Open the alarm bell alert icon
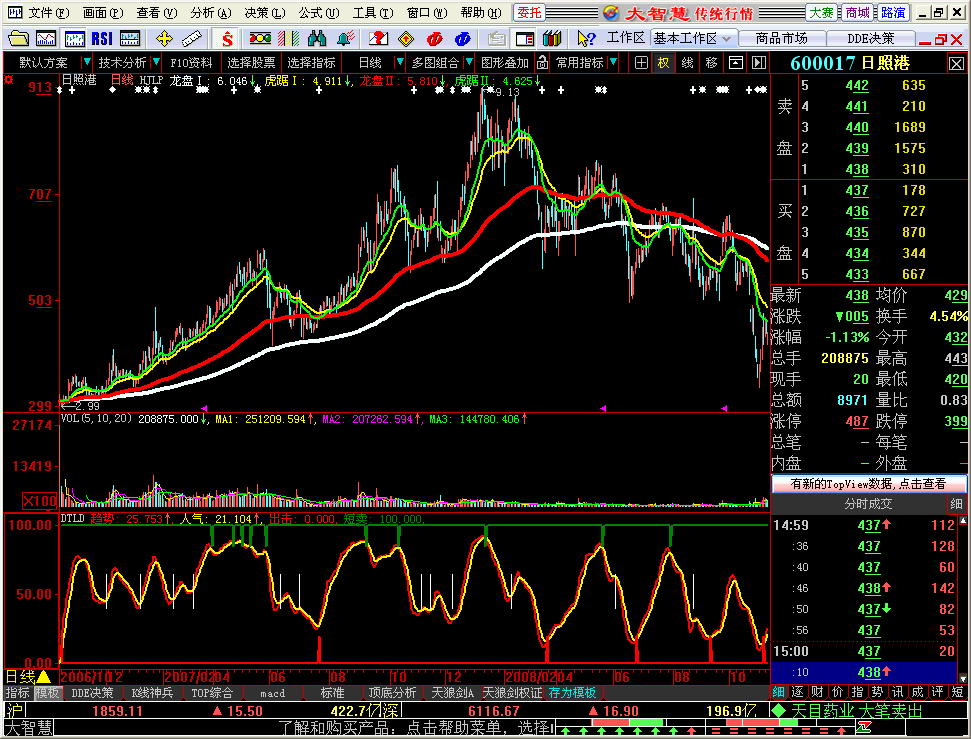 point(346,39)
